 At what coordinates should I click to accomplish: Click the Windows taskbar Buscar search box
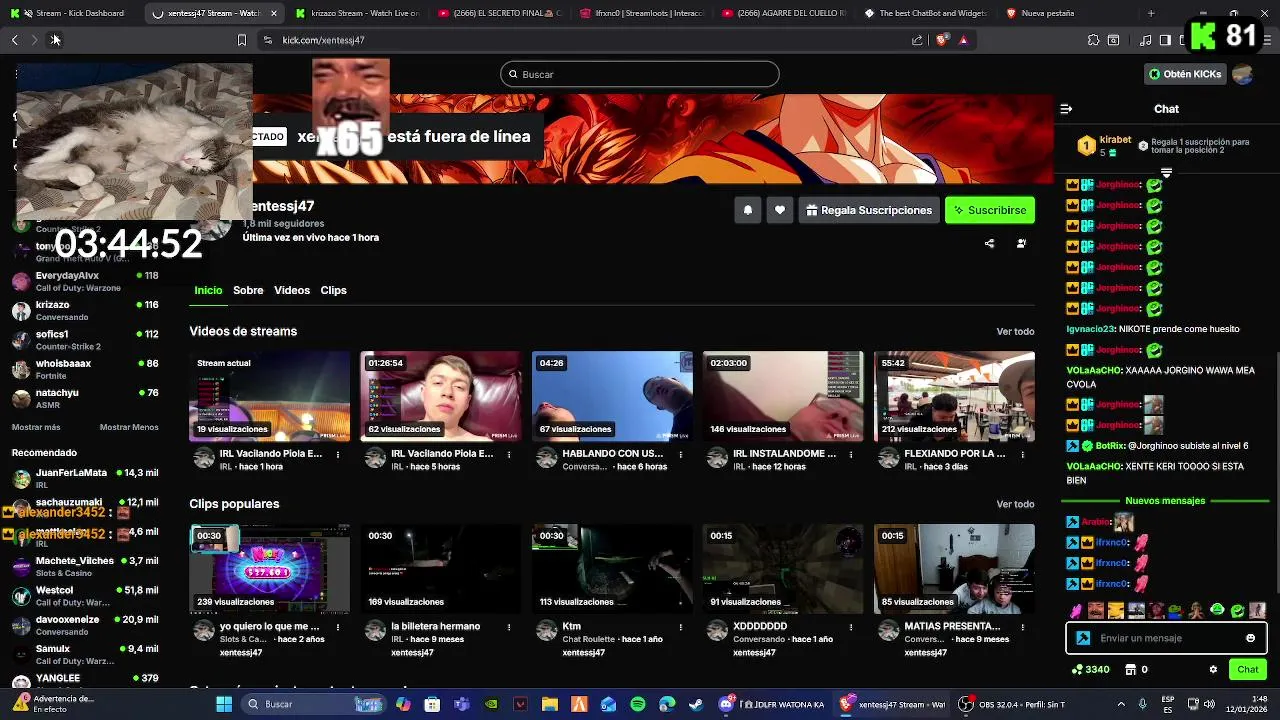point(313,704)
